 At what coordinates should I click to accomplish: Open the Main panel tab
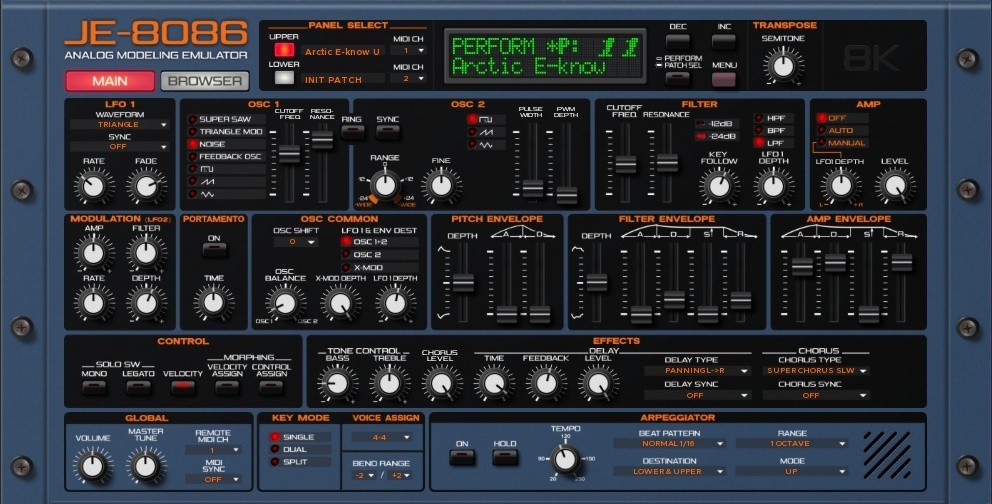click(110, 81)
